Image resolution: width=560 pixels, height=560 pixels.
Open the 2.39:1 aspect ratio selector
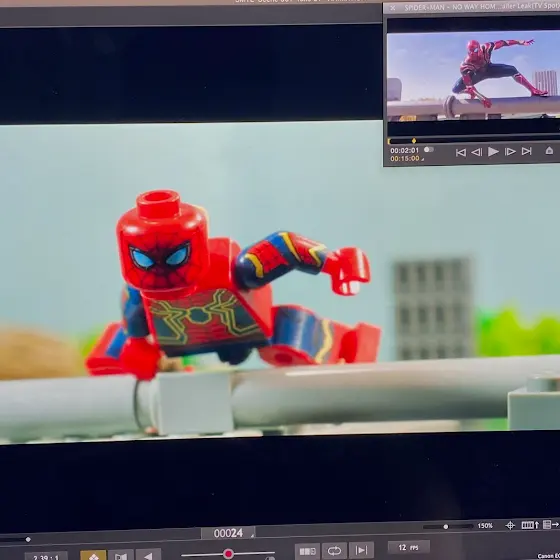(x=46, y=556)
